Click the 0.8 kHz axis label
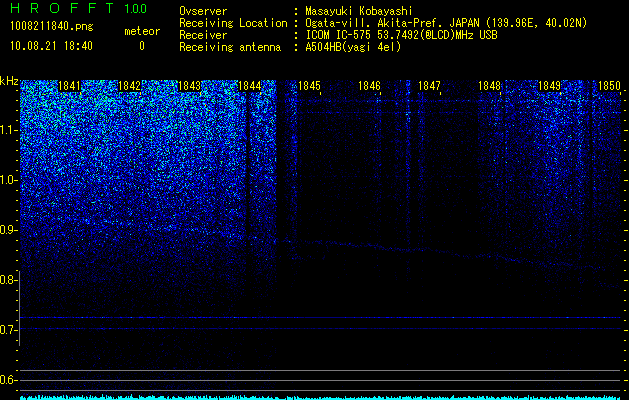 point(8,280)
